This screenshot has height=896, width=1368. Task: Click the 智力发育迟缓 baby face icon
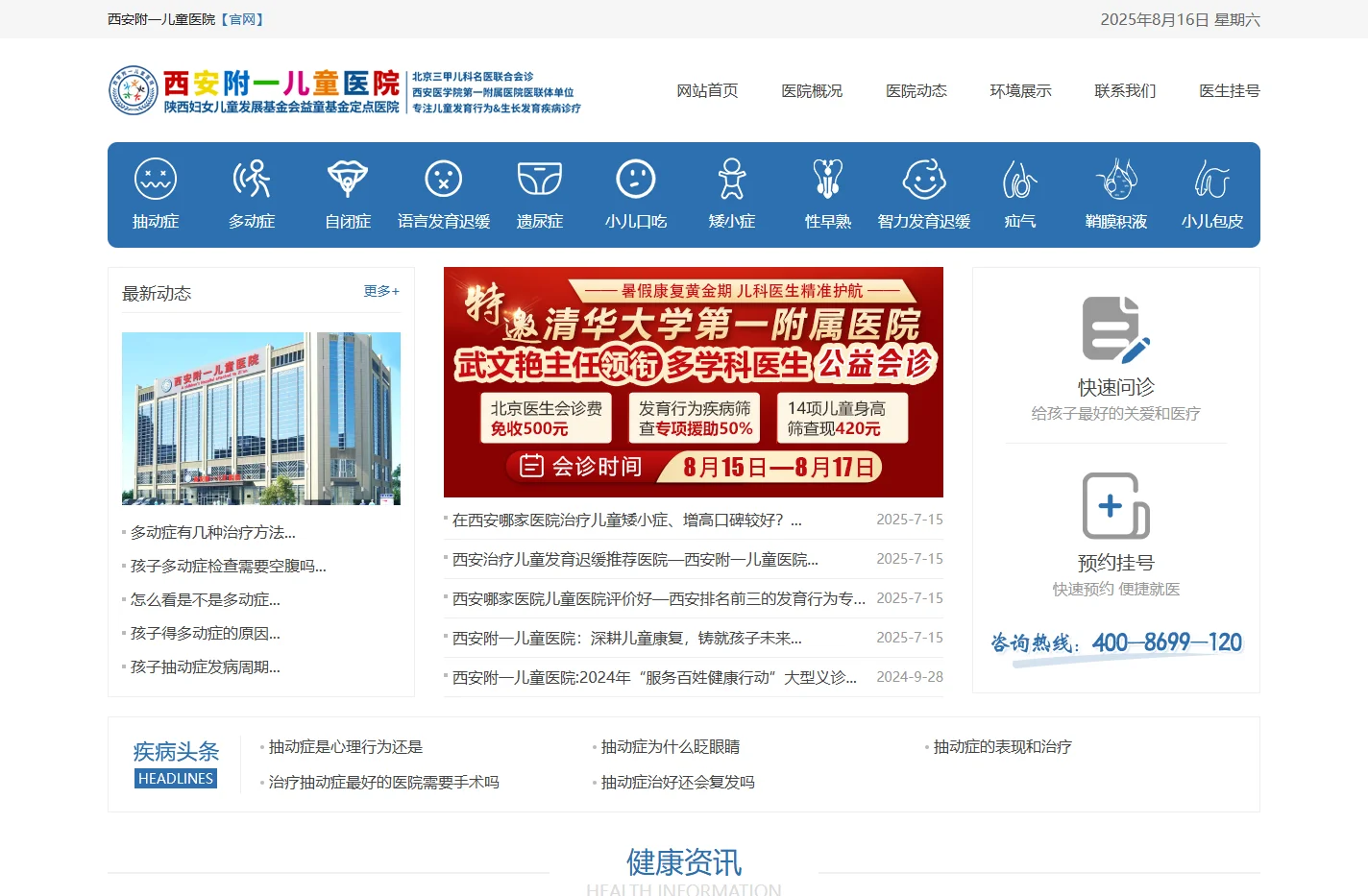tap(924, 180)
